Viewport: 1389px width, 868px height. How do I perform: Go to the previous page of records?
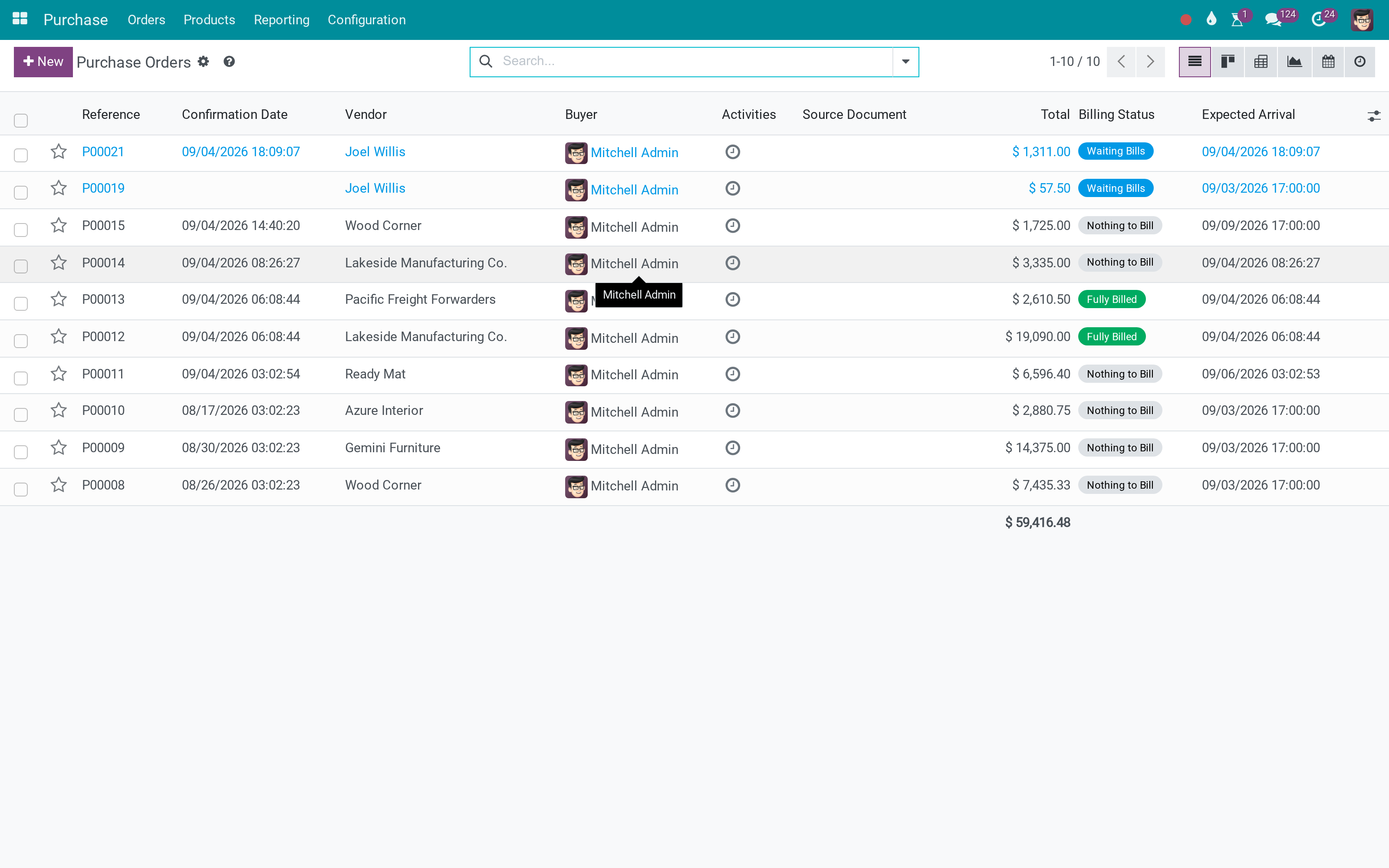pyautogui.click(x=1121, y=62)
